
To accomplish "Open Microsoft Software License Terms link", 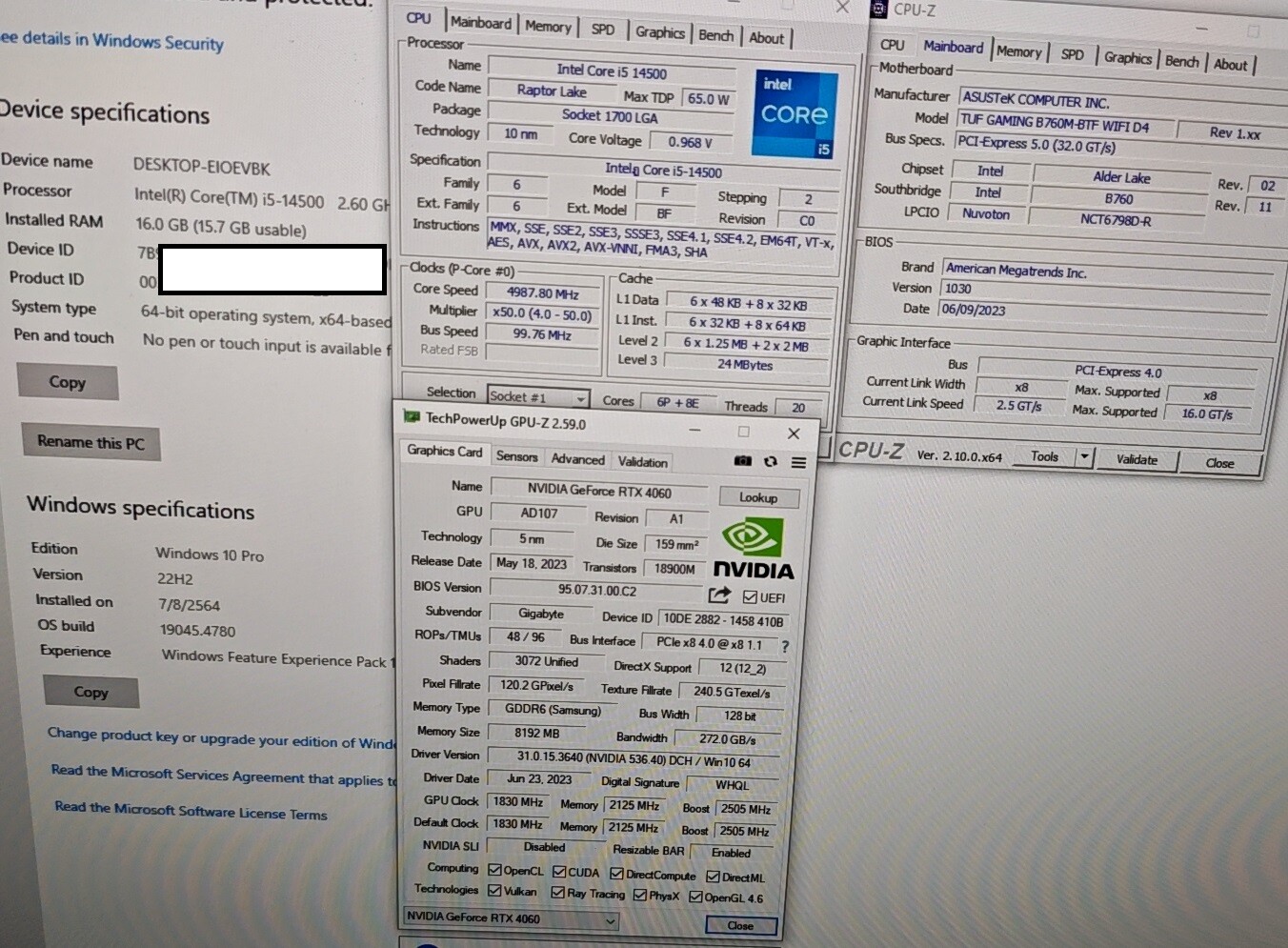I will pyautogui.click(x=191, y=811).
